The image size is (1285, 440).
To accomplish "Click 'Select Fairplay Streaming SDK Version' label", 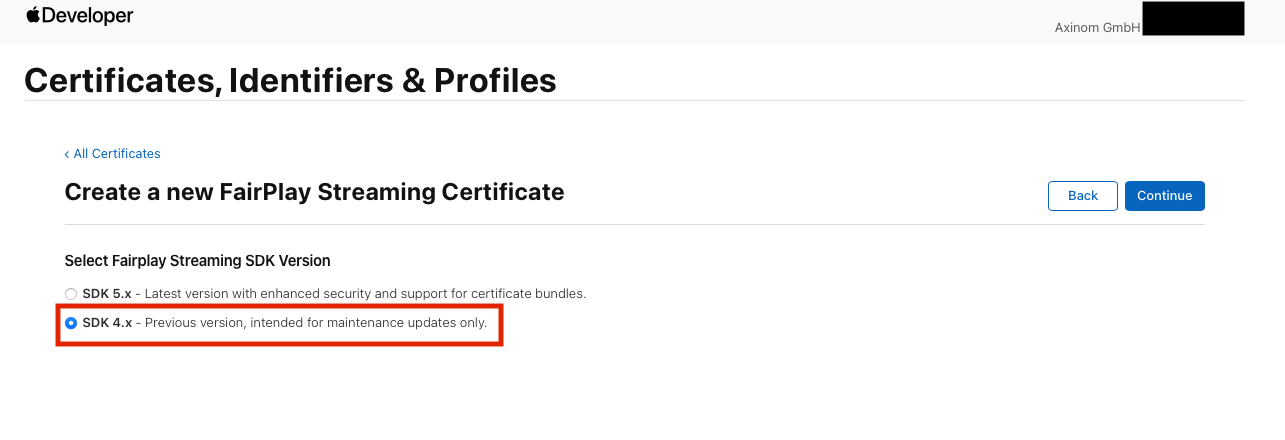I will click(x=197, y=261).
